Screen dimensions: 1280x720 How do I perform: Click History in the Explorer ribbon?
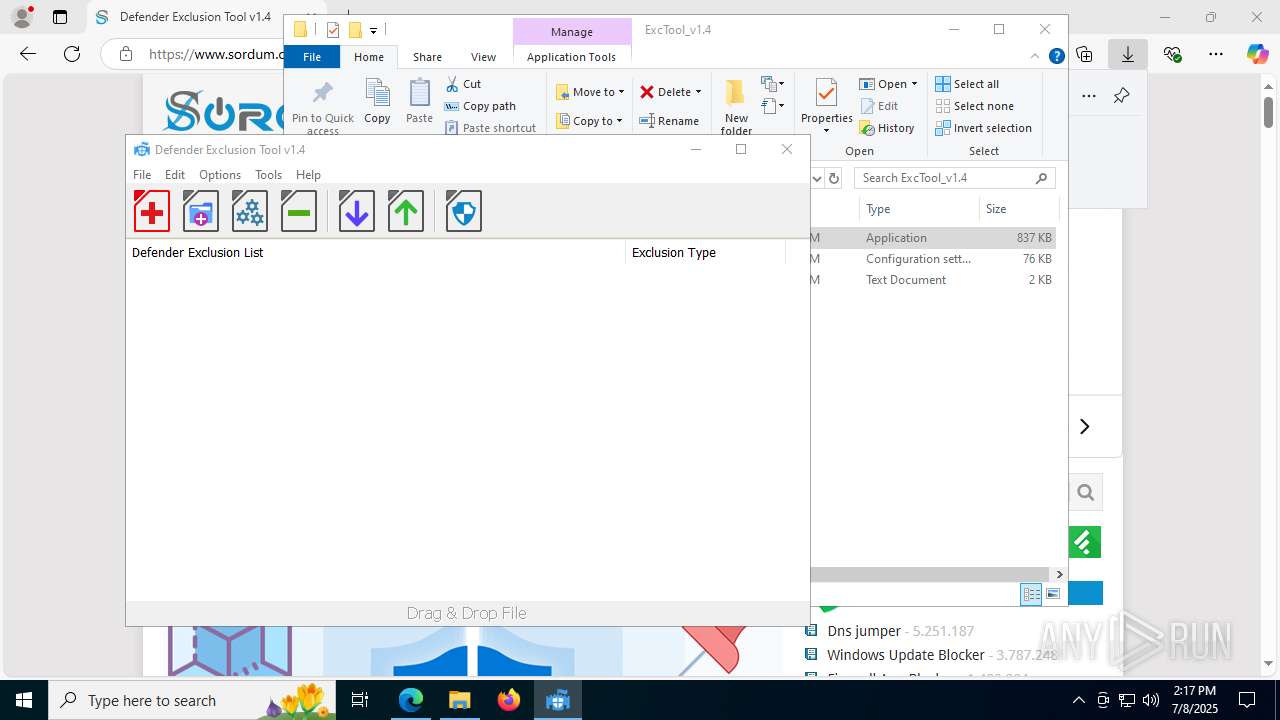pyautogui.click(x=887, y=128)
